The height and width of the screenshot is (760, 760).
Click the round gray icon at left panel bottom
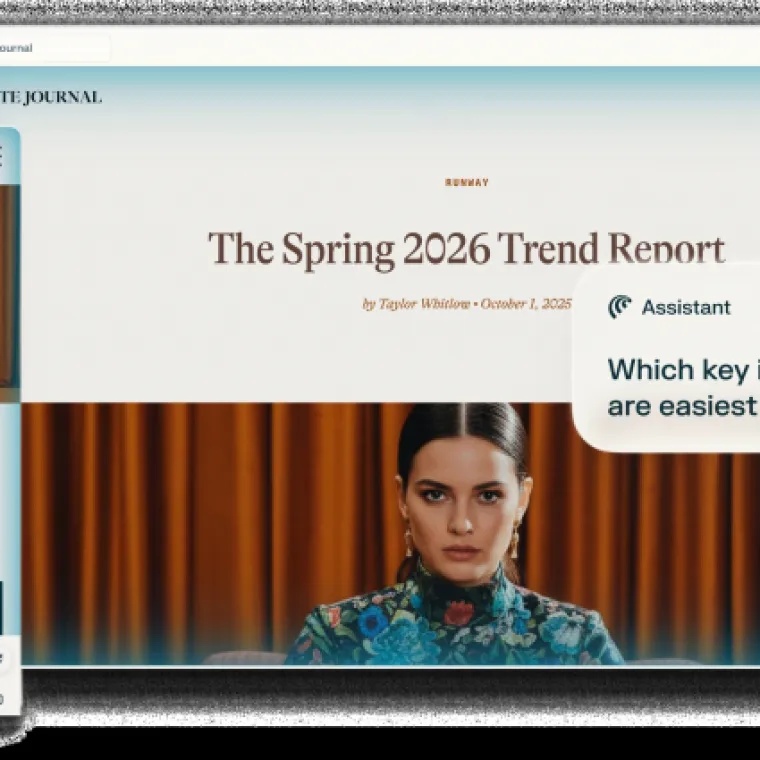tap(1, 698)
